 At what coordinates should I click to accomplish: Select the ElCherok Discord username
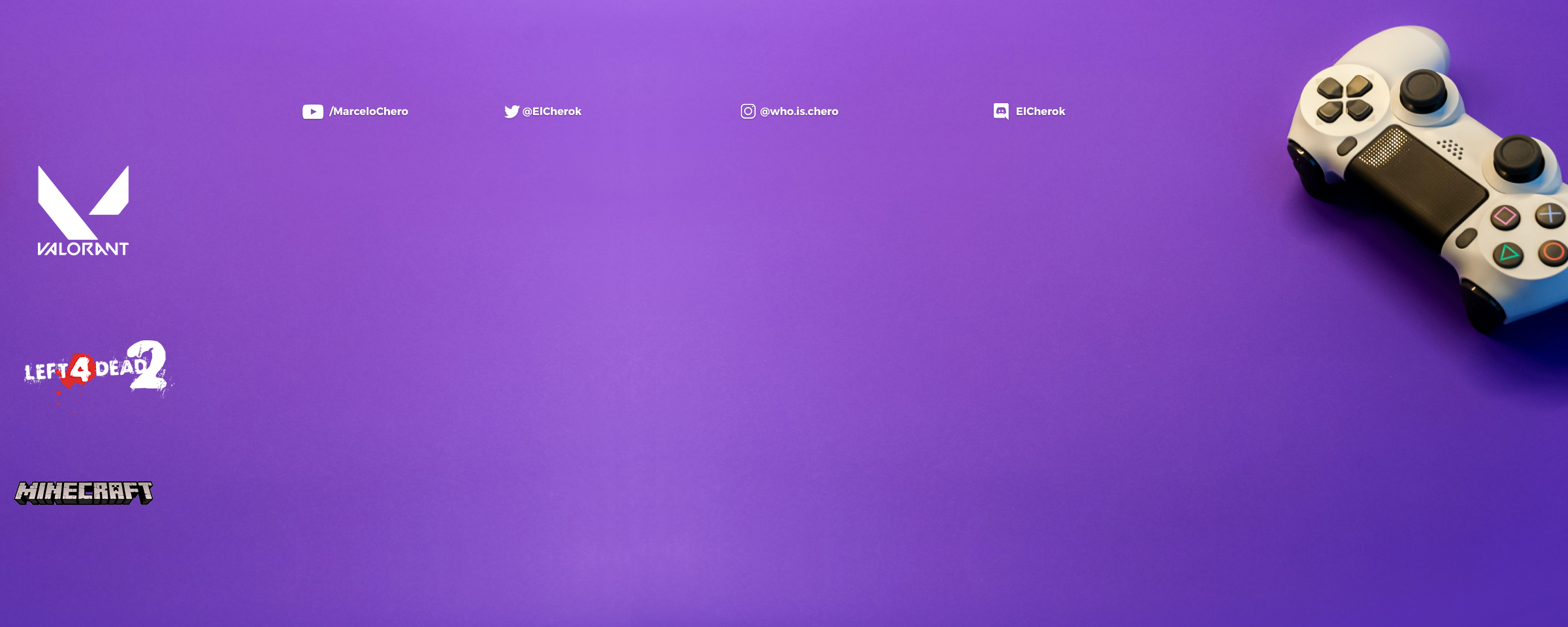1040,112
